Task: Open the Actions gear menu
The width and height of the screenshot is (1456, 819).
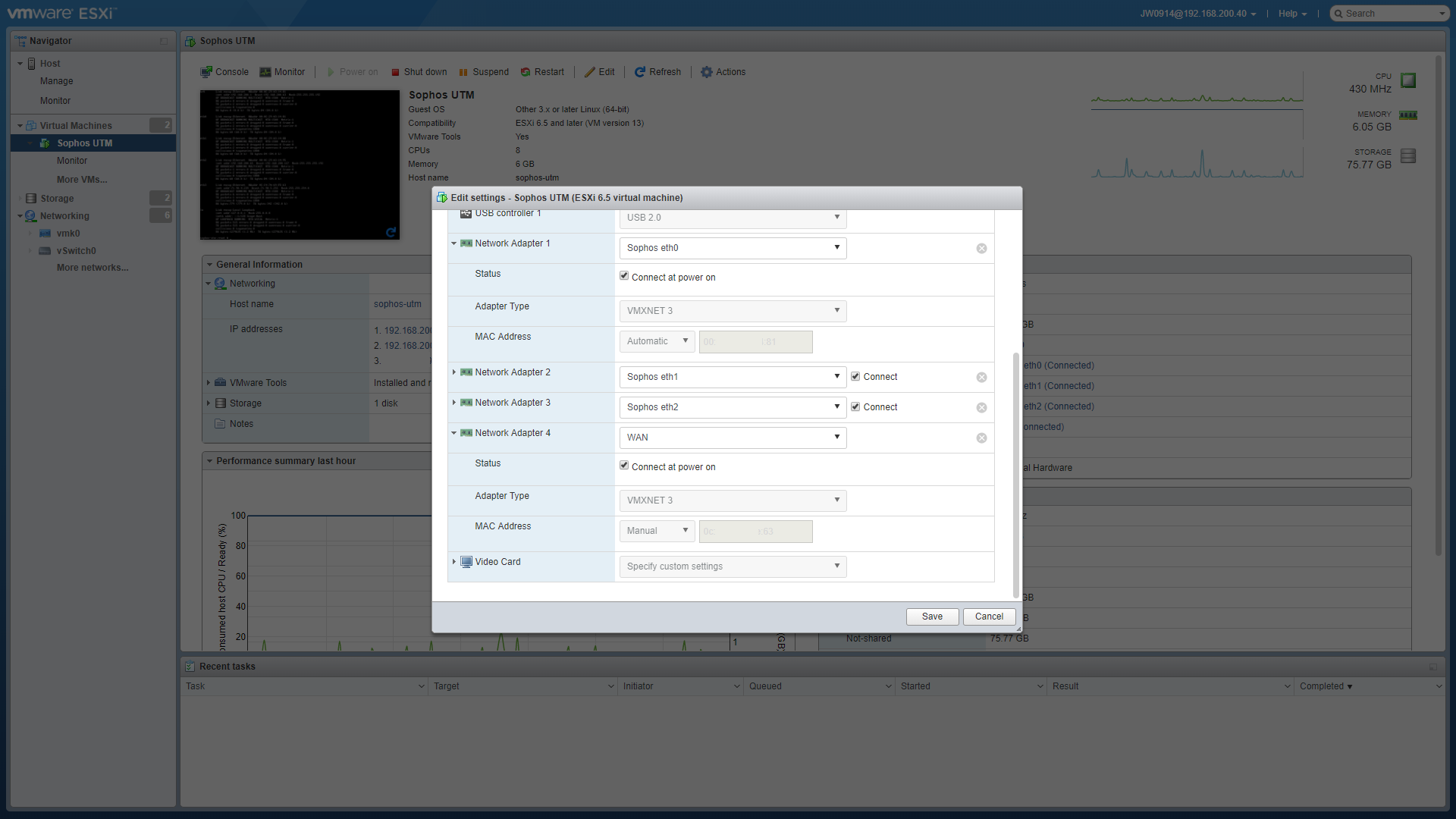Action: click(723, 72)
